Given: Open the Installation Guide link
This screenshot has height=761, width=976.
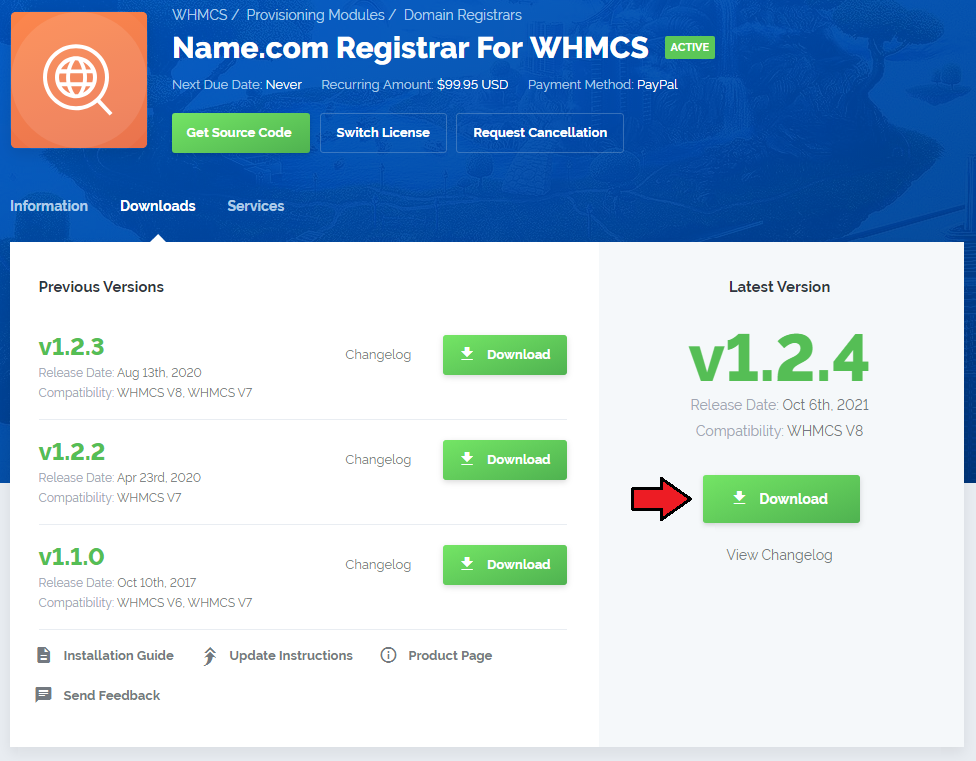Looking at the screenshot, I should pyautogui.click(x=118, y=655).
